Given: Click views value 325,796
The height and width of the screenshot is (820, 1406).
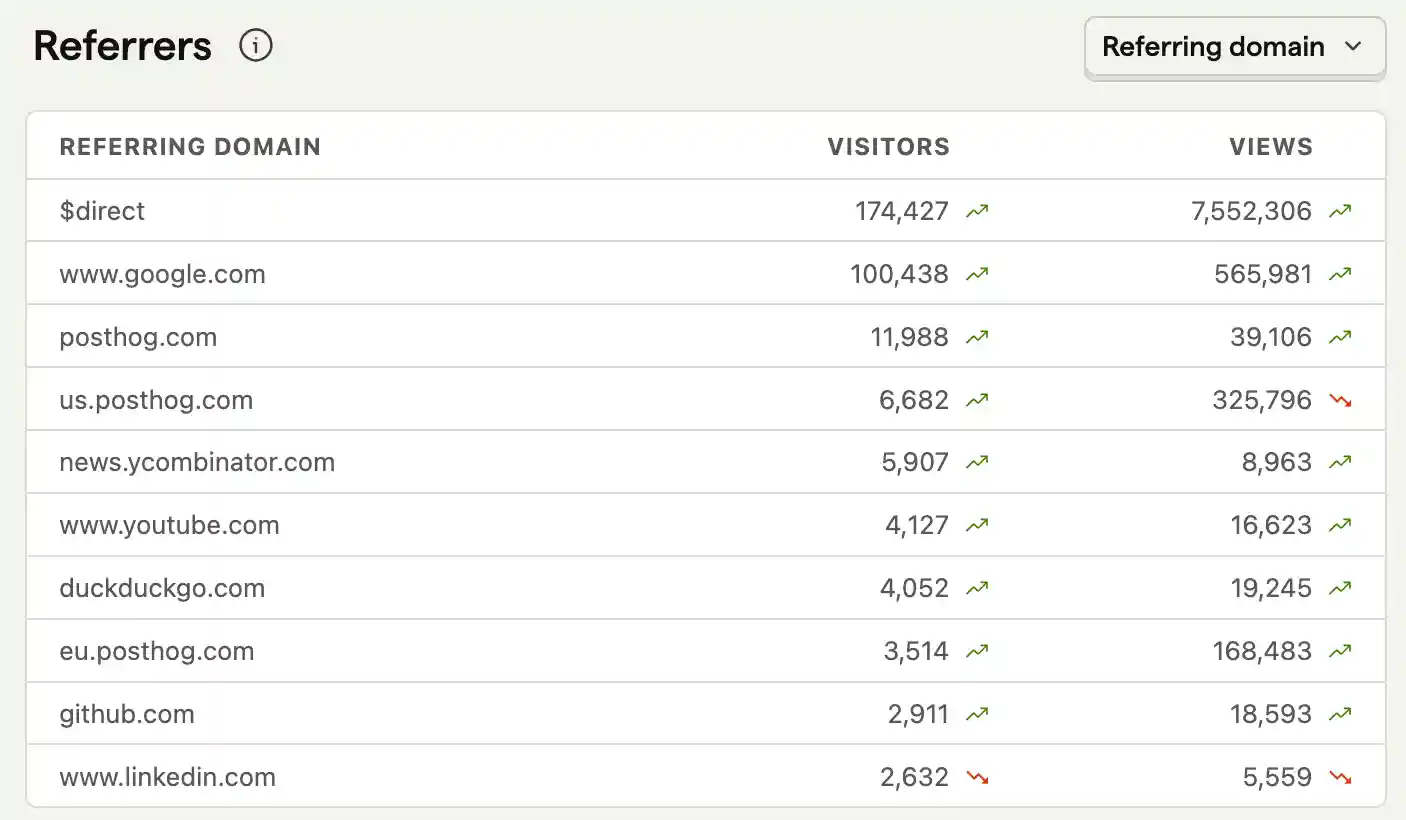Looking at the screenshot, I should (x=1262, y=400).
